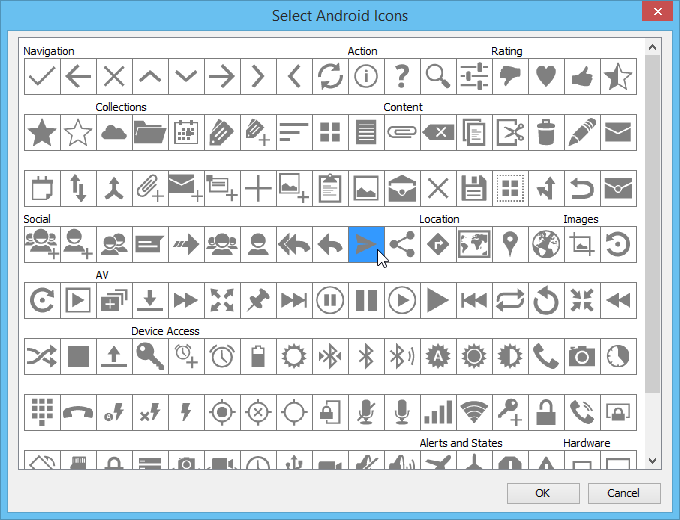This screenshot has height=520, width=680.
Task: Select the half-filled star rating icon
Action: click(x=618, y=76)
